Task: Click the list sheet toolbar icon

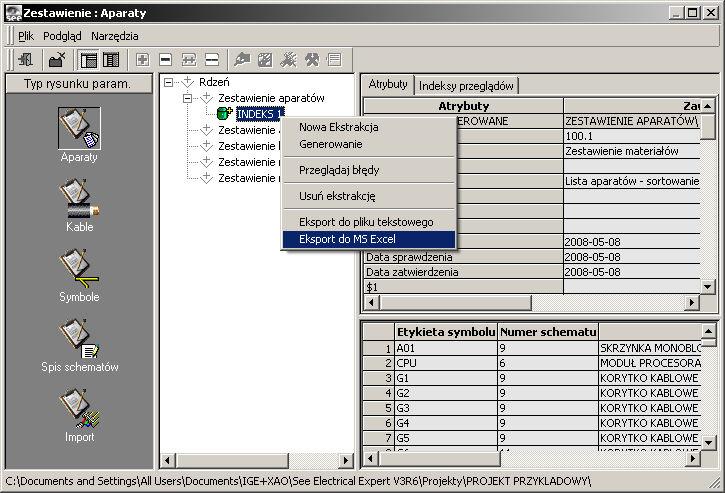Action: pyautogui.click(x=334, y=60)
